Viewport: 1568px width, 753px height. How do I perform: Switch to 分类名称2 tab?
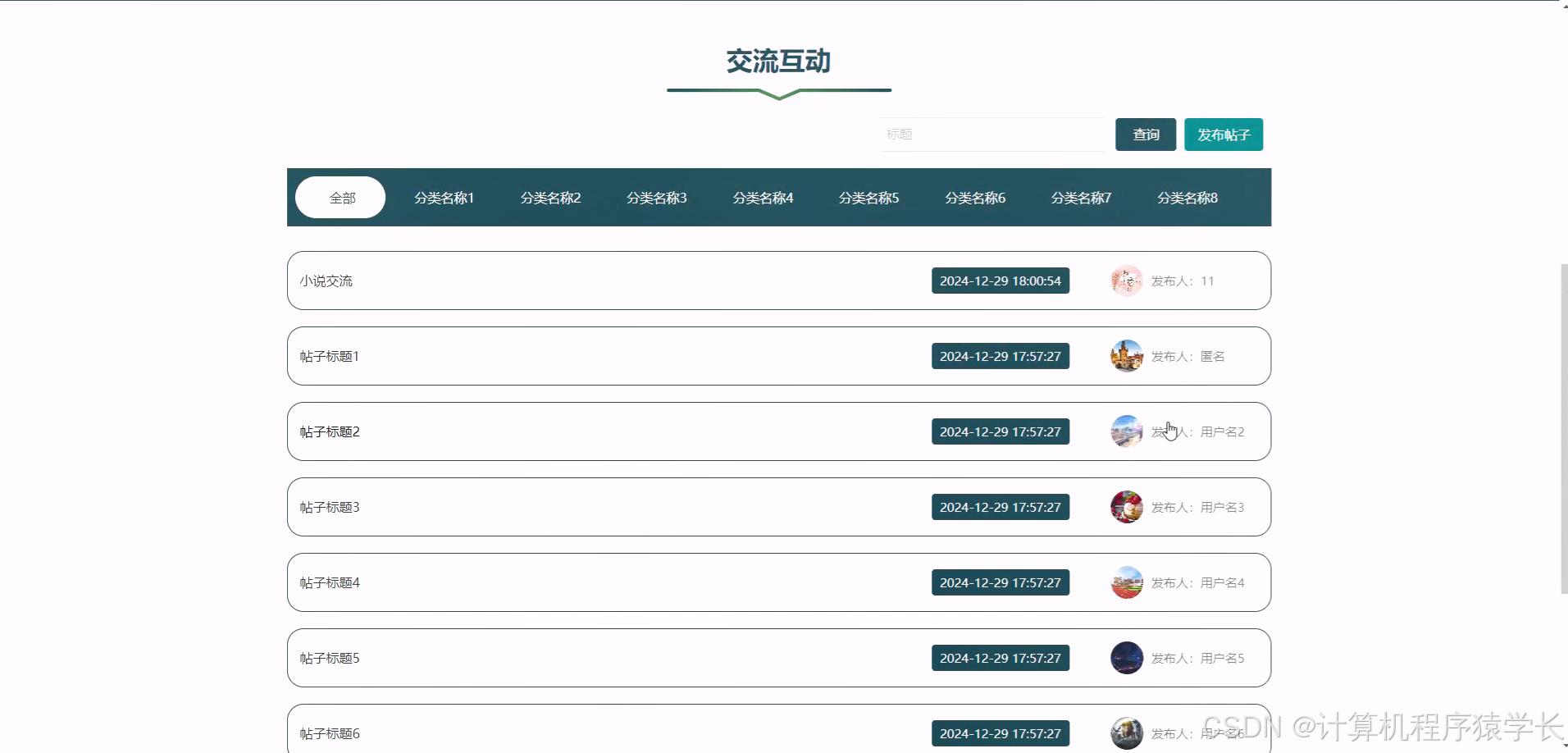coord(550,198)
